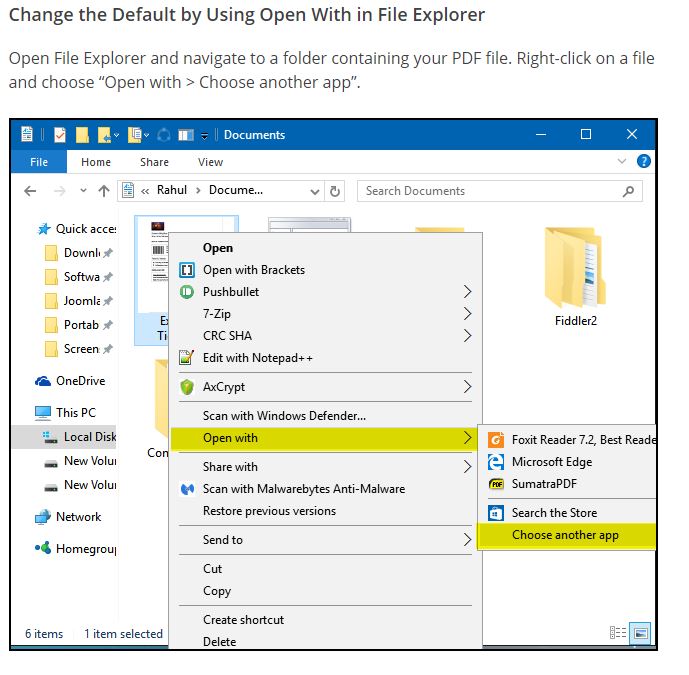
Task: Open the View ribbon tab
Action: pos(210,162)
